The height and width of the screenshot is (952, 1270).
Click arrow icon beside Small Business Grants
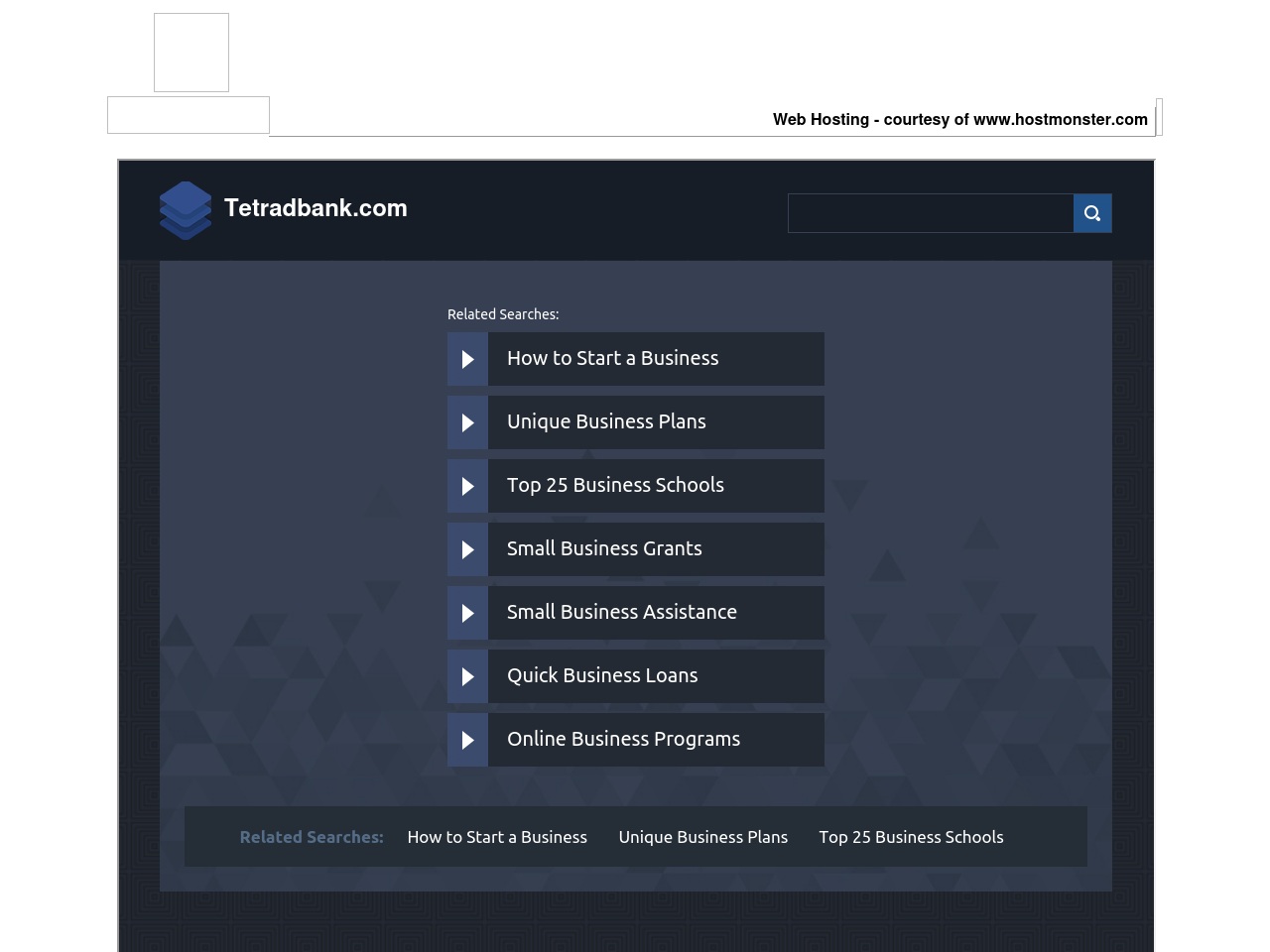[x=467, y=549]
